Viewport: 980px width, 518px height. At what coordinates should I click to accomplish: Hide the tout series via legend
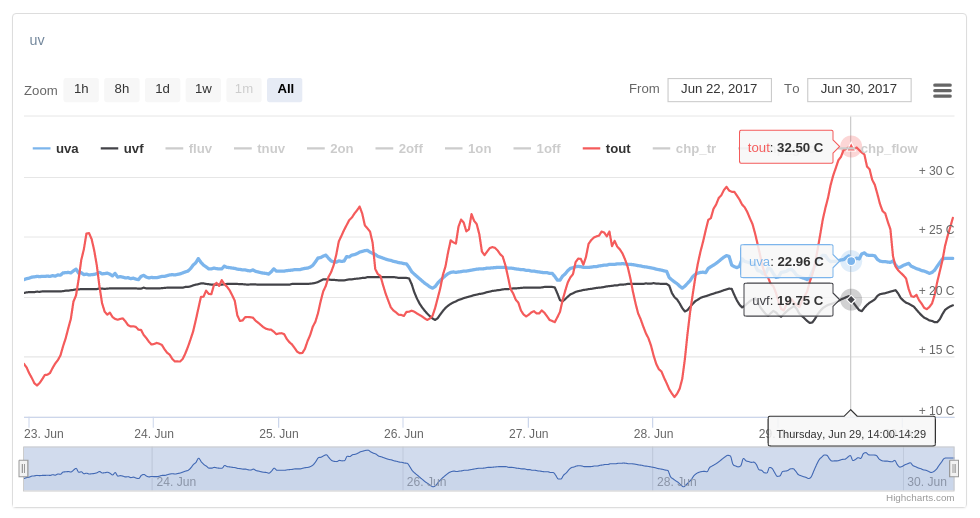pyautogui.click(x=607, y=149)
